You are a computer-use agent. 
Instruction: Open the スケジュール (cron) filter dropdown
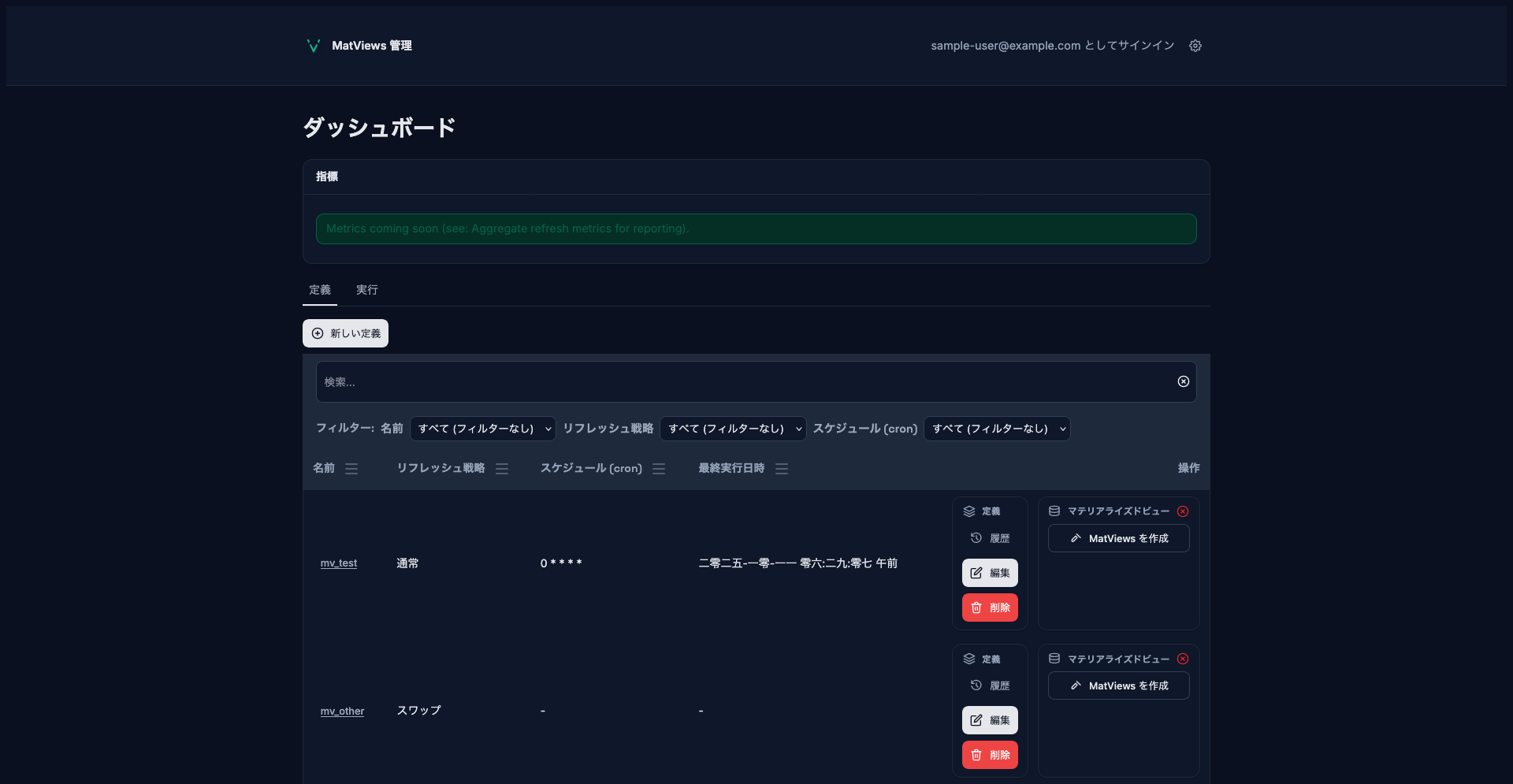click(997, 429)
